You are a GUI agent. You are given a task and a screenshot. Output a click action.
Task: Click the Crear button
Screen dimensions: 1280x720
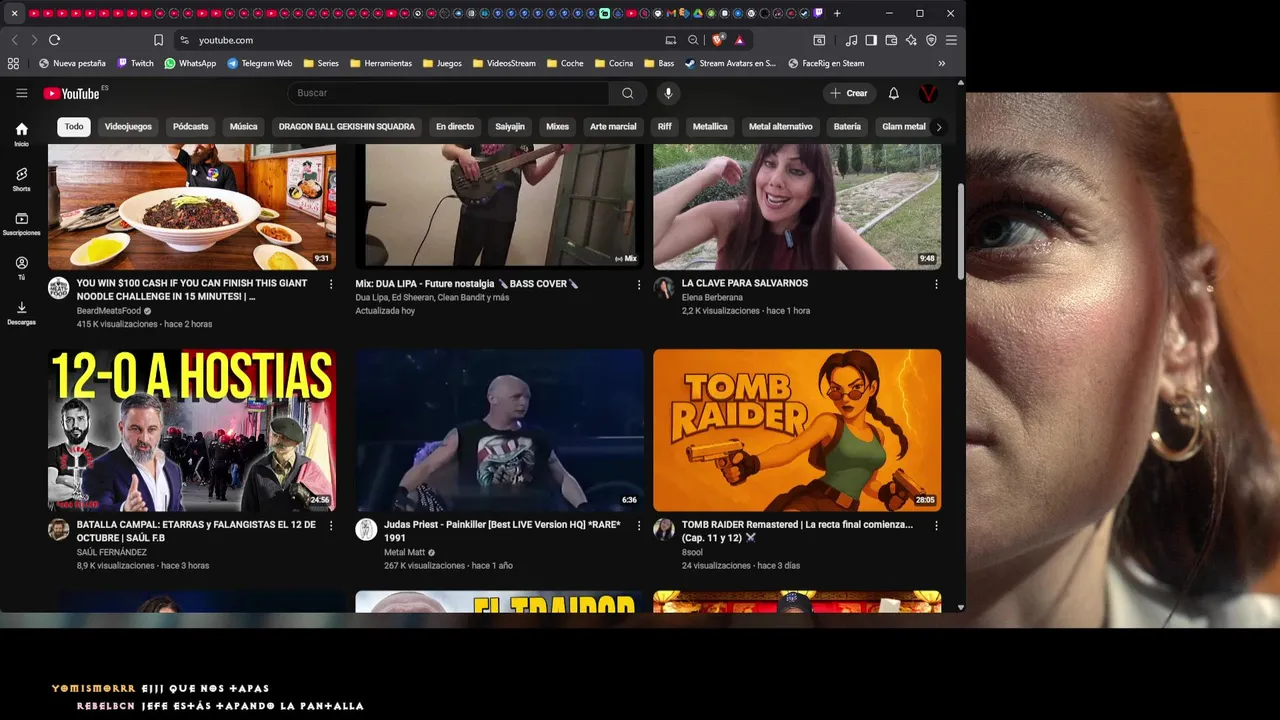(848, 93)
